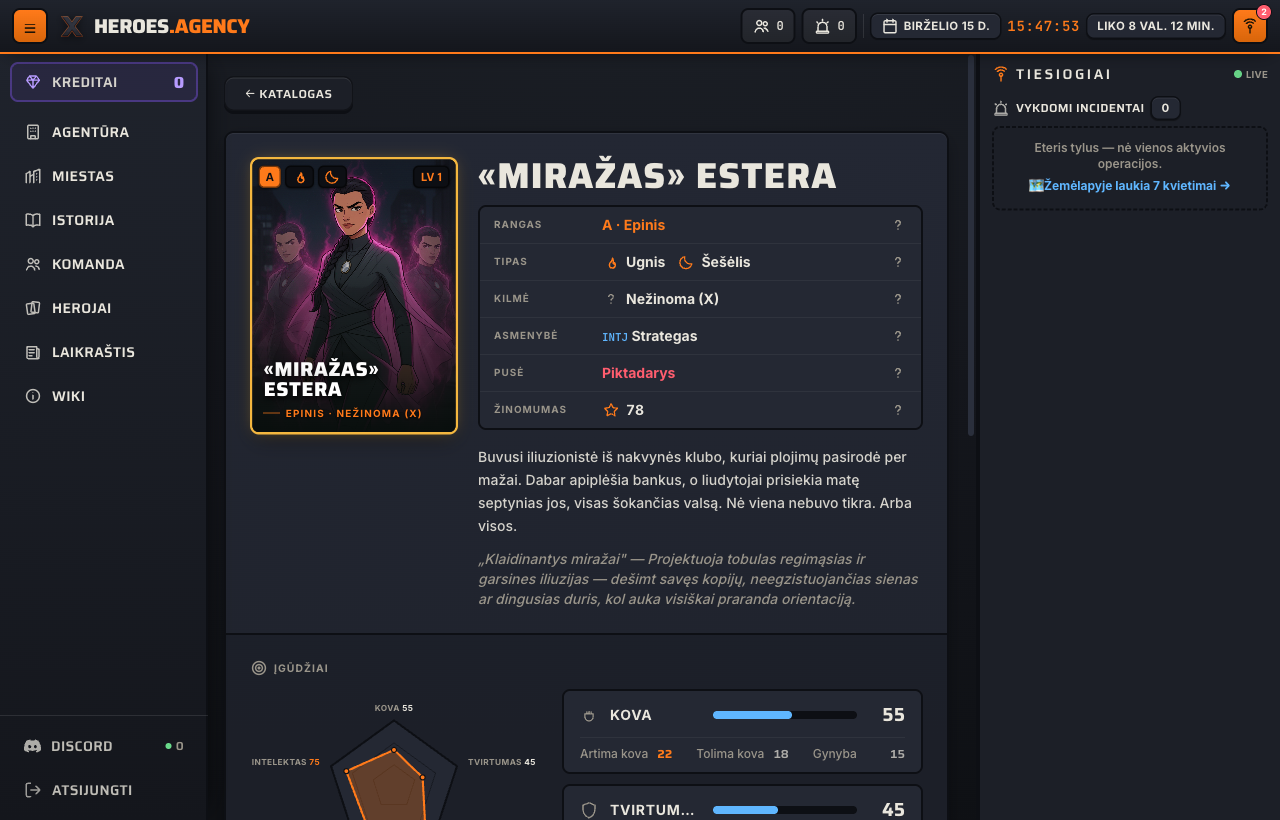Viewport: 1280px width, 820px height.
Task: Click the Artima kova 22 stat
Action: pos(626,754)
